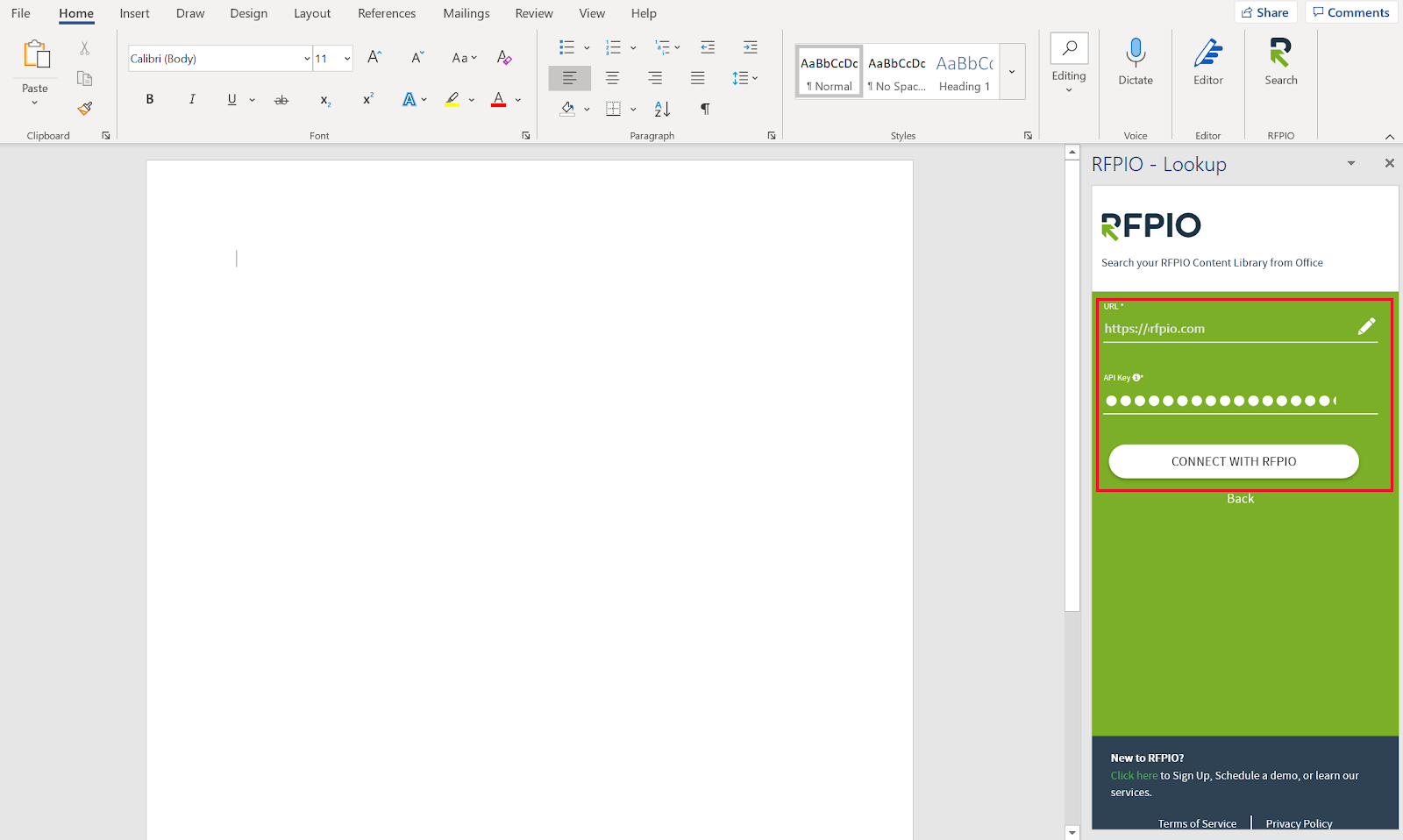1403x840 pixels.
Task: Sort paragraph A to Z
Action: tap(662, 109)
